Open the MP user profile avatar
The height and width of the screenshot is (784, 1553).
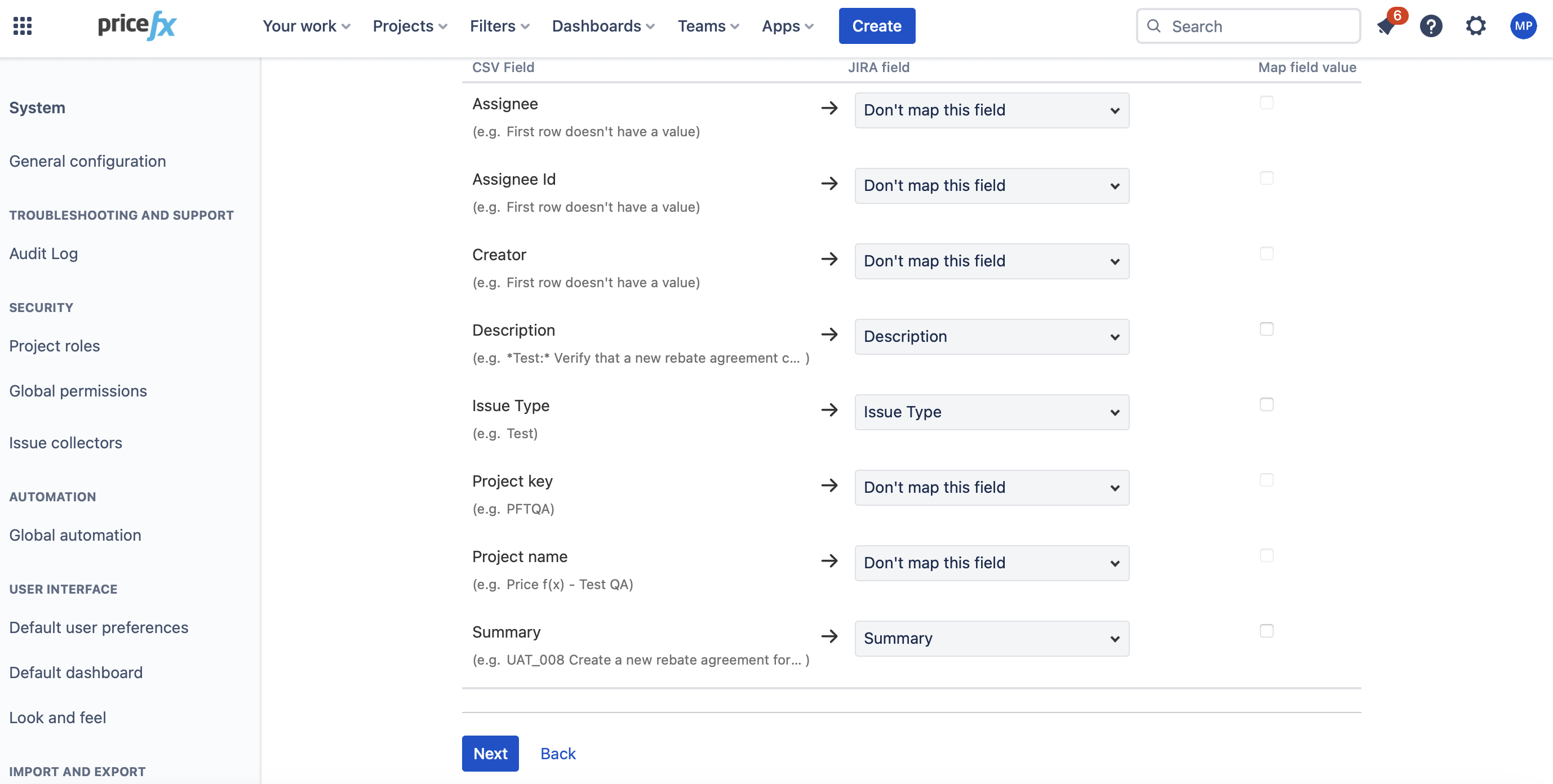click(x=1523, y=26)
